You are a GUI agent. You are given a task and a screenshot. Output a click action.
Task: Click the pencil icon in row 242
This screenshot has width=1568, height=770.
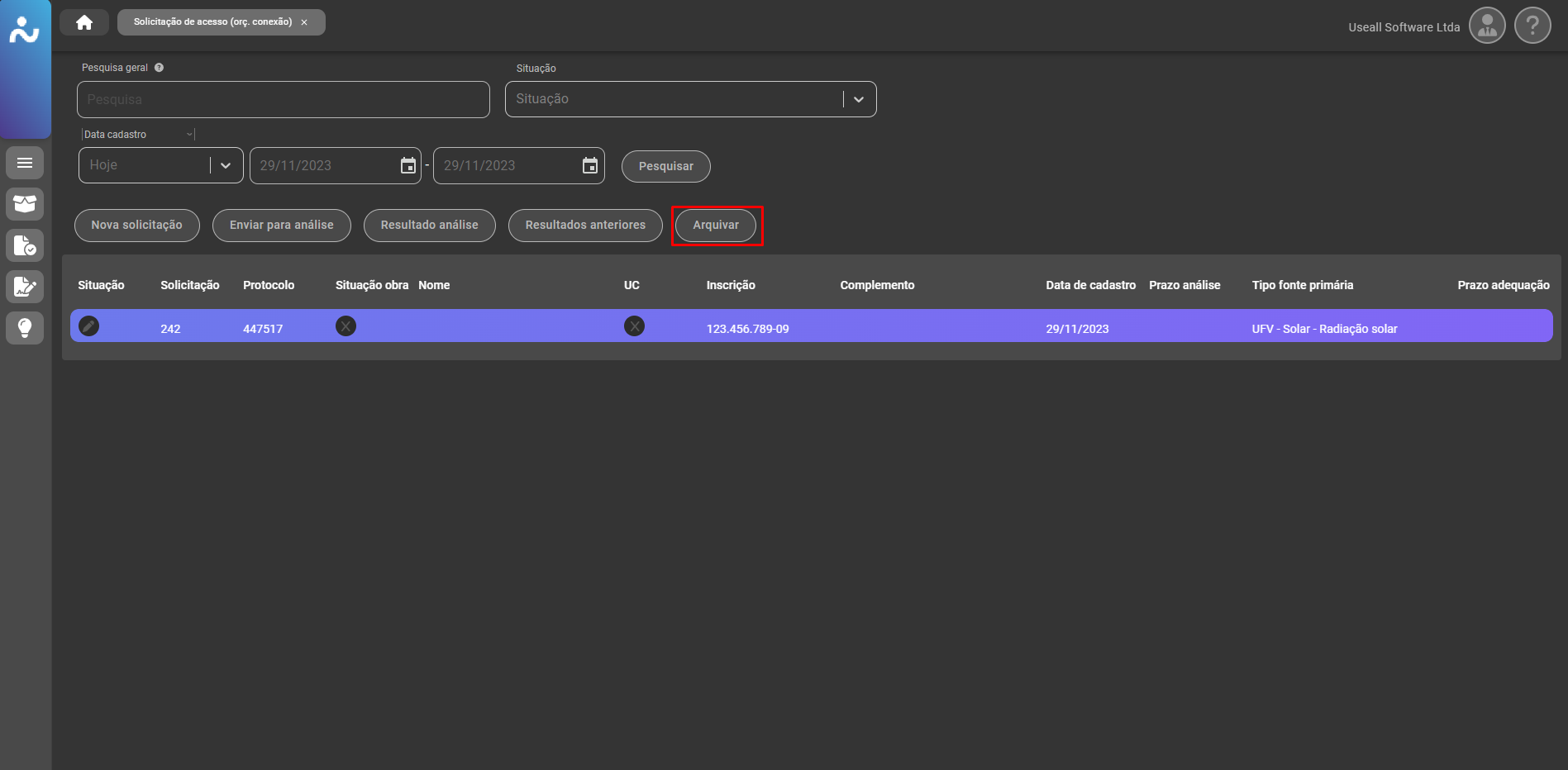(88, 326)
